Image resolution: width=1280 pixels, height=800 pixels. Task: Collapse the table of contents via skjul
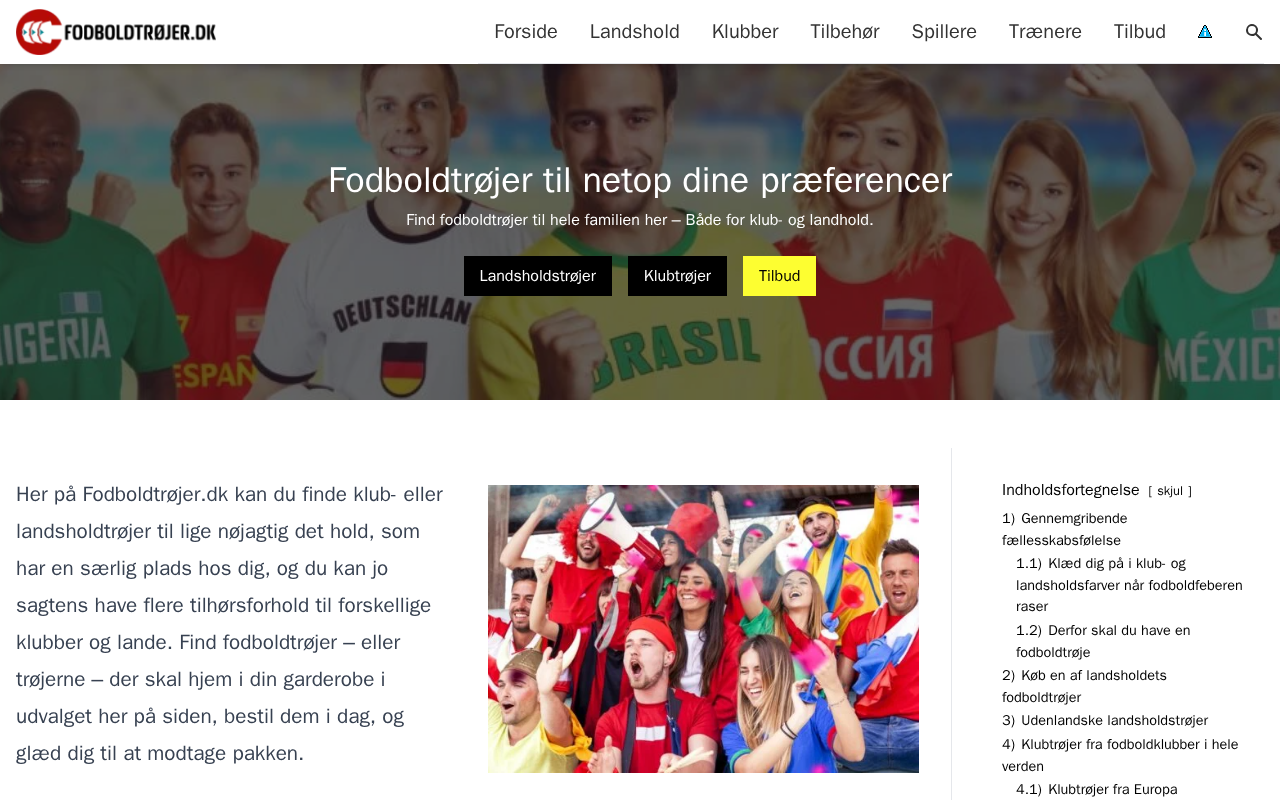[1170, 491]
